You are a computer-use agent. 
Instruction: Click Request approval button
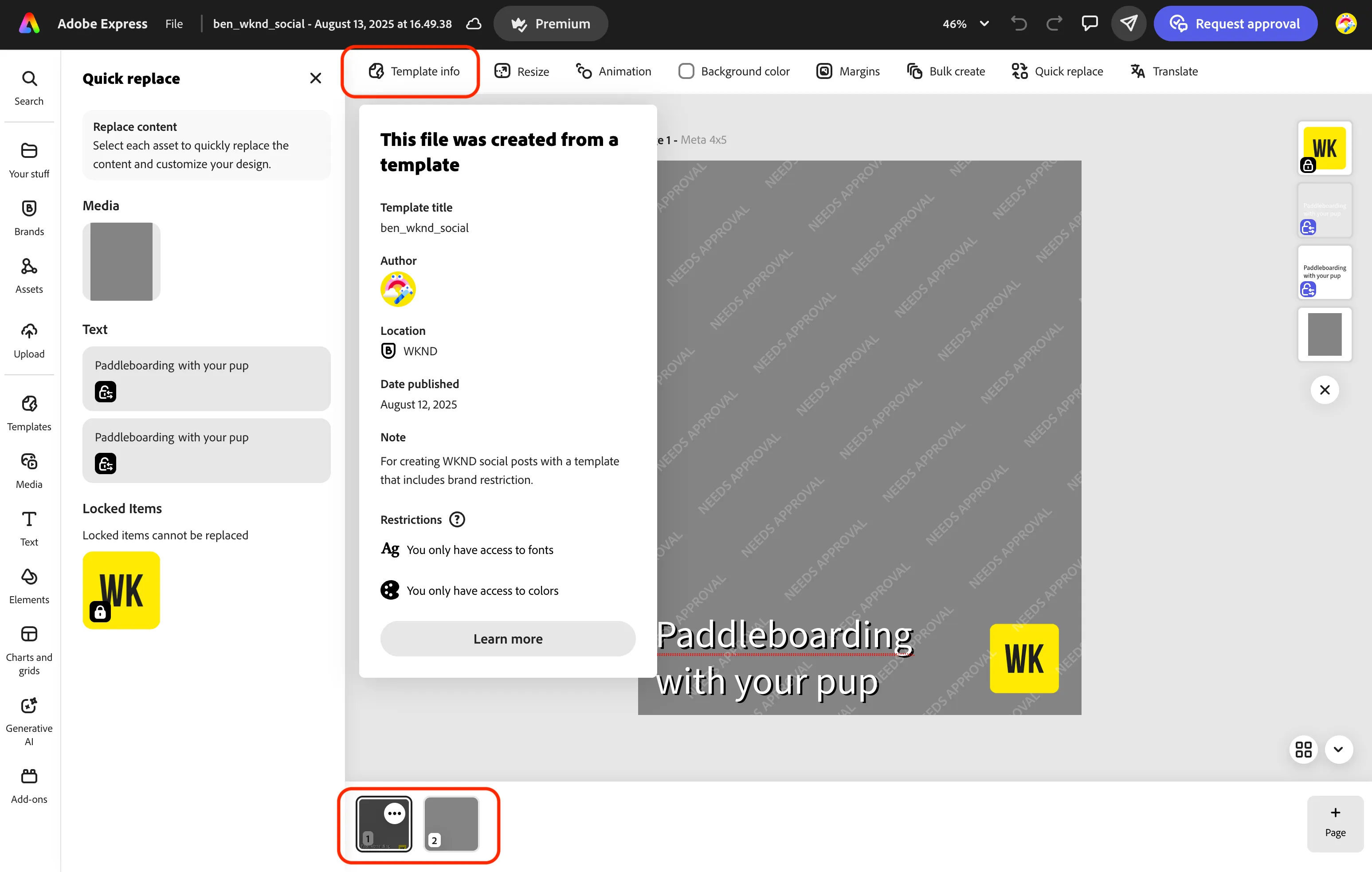[x=1235, y=24]
